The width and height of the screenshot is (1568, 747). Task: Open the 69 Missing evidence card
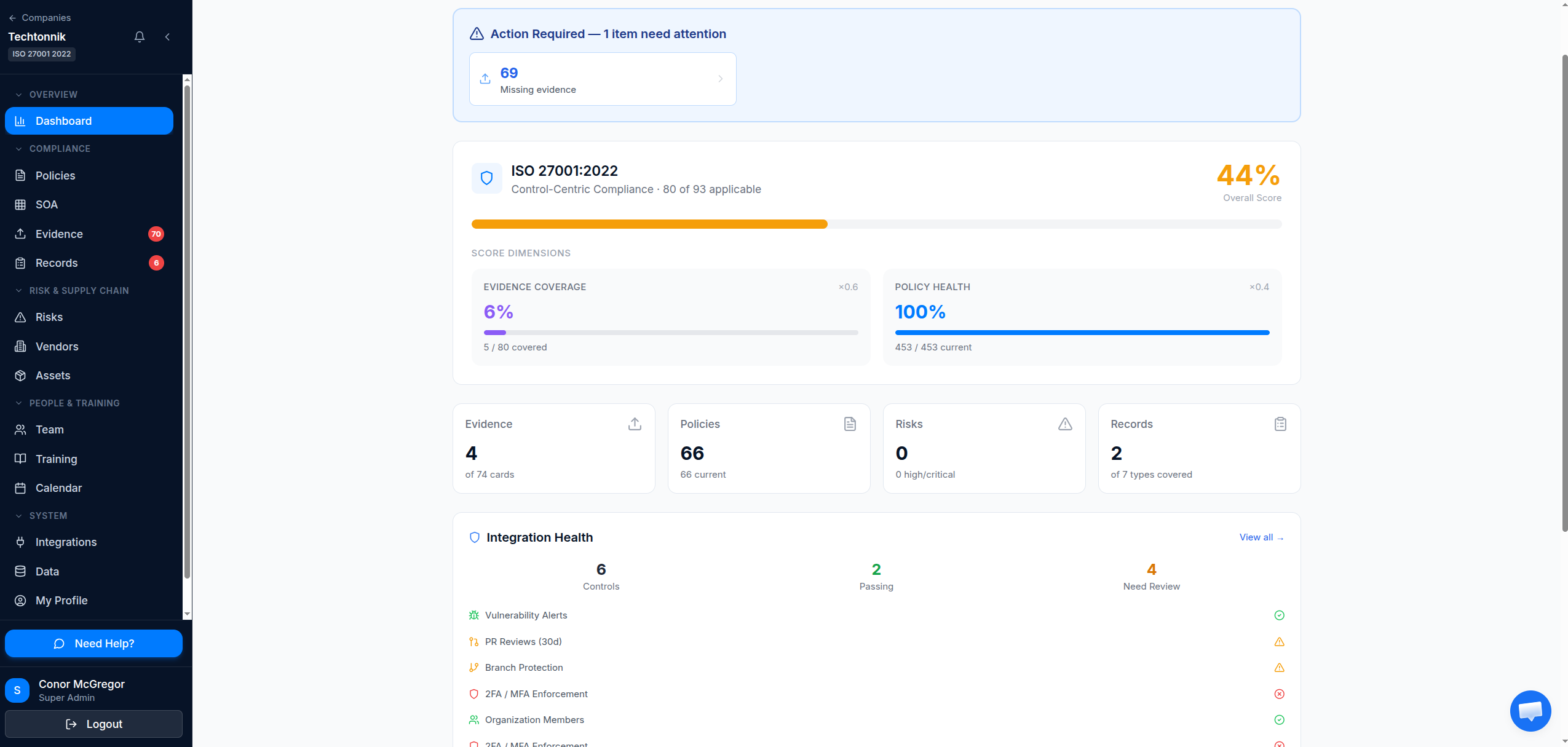point(603,79)
